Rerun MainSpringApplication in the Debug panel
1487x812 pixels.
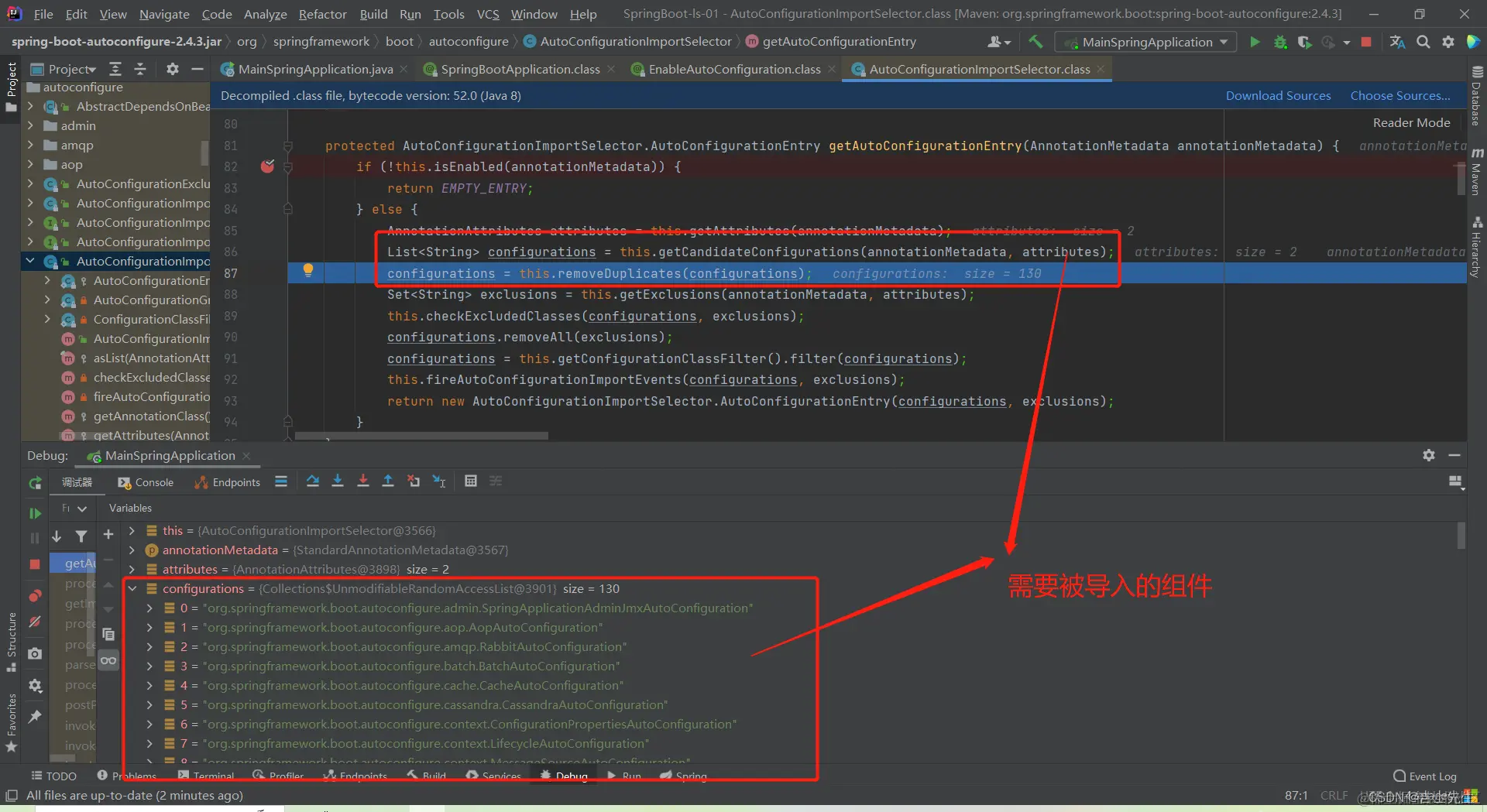[35, 483]
